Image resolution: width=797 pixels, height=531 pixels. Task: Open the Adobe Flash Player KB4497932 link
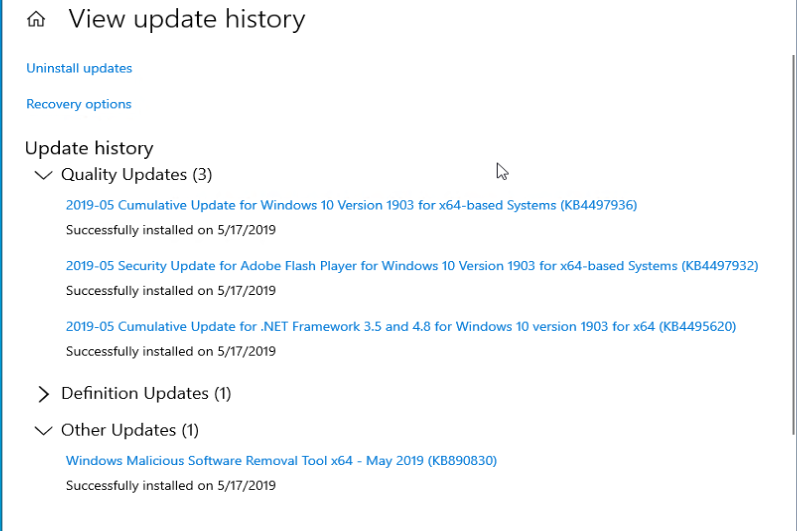pyautogui.click(x=412, y=266)
